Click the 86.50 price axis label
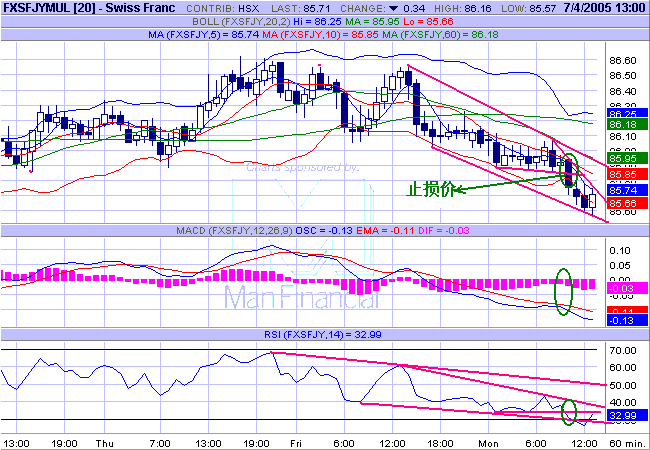The height and width of the screenshot is (450, 650). pos(623,76)
